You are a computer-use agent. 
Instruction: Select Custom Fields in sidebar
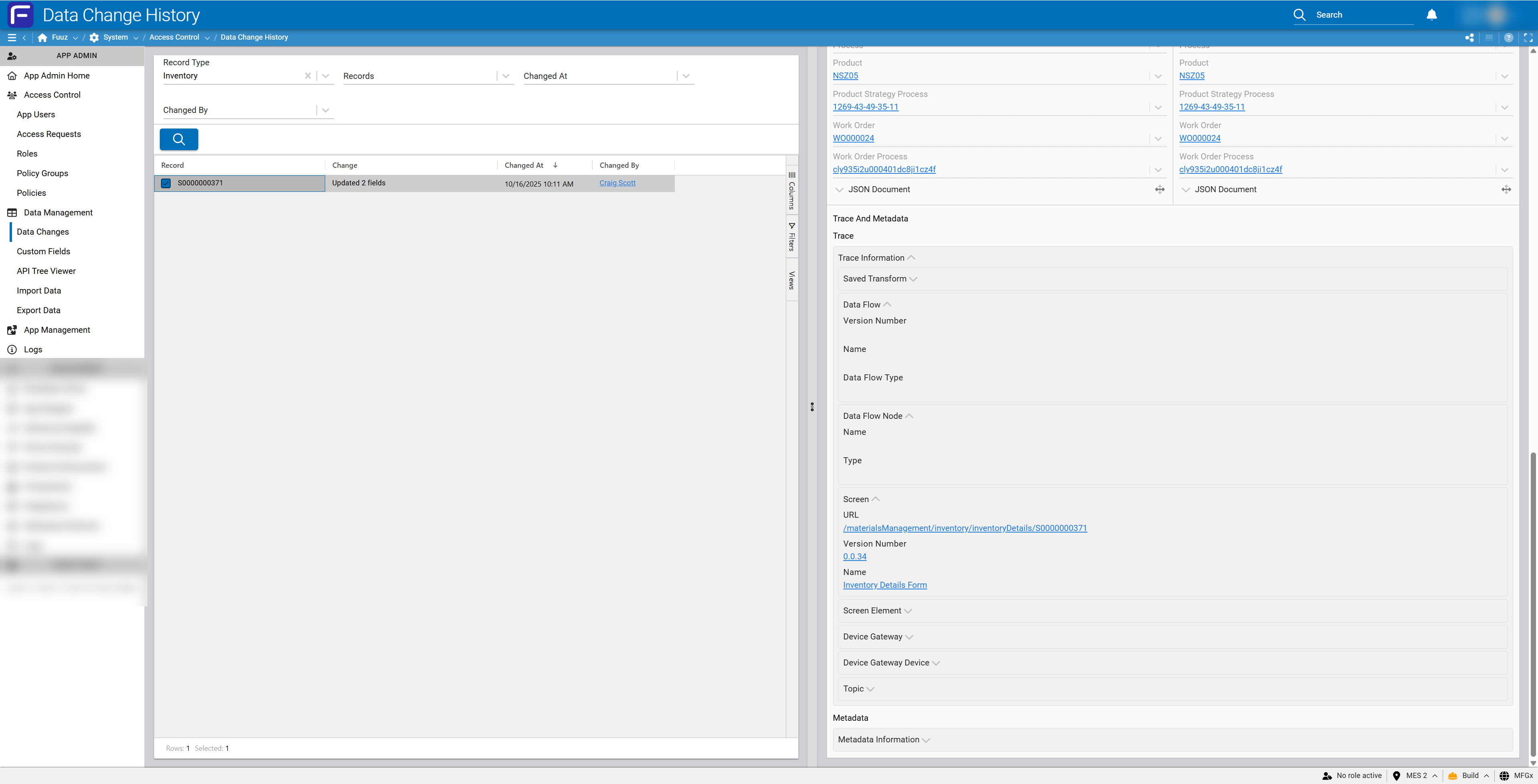pos(44,251)
